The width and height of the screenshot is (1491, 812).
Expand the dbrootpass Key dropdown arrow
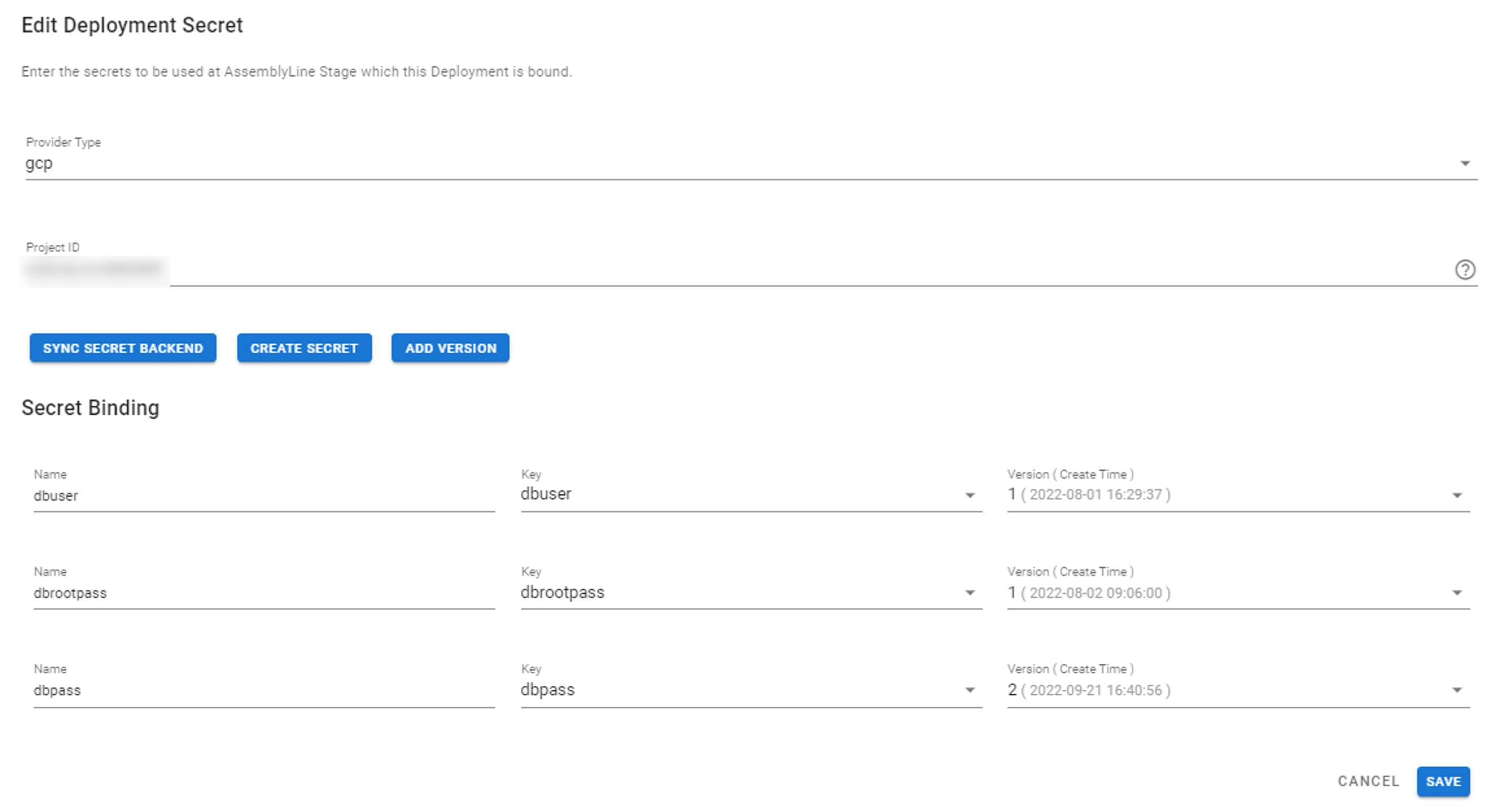tap(969, 592)
